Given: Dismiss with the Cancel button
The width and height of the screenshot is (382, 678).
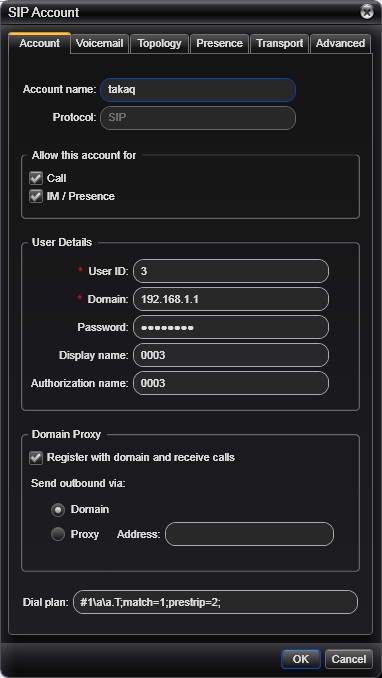Looking at the screenshot, I should [x=349, y=659].
